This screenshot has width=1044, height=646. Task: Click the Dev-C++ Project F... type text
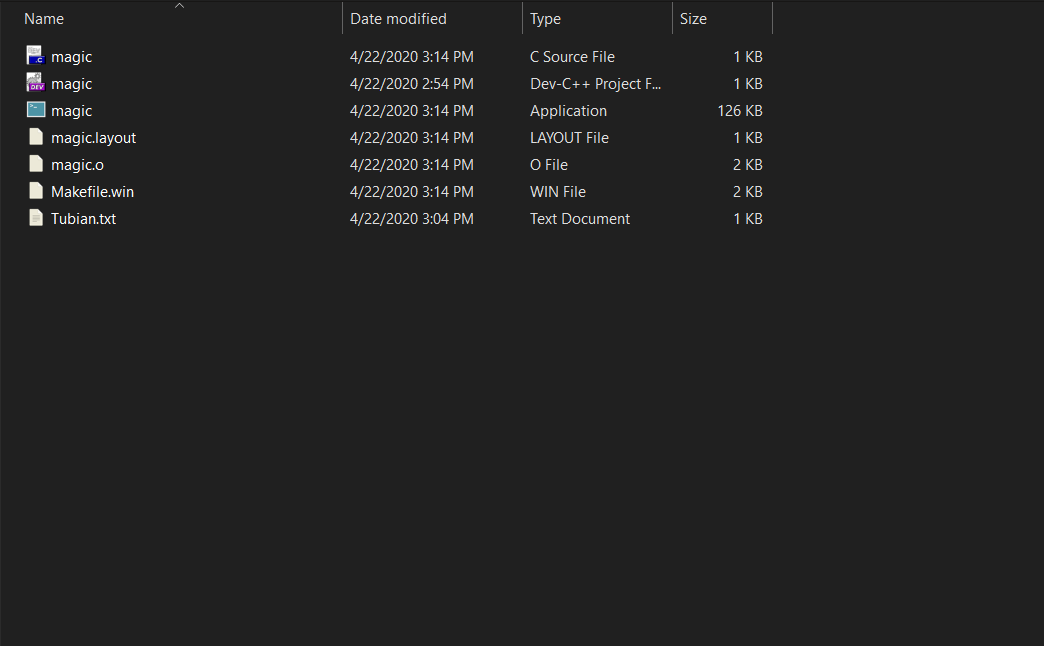(x=595, y=83)
